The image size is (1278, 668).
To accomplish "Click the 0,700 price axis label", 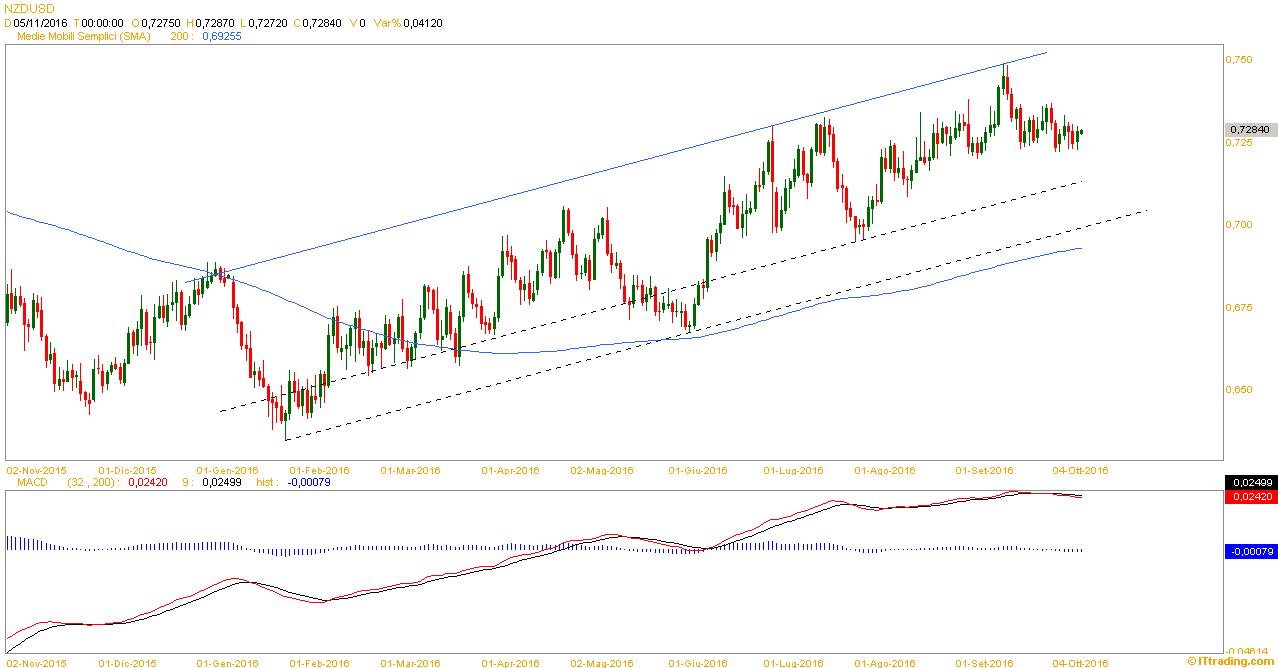I will [1239, 225].
